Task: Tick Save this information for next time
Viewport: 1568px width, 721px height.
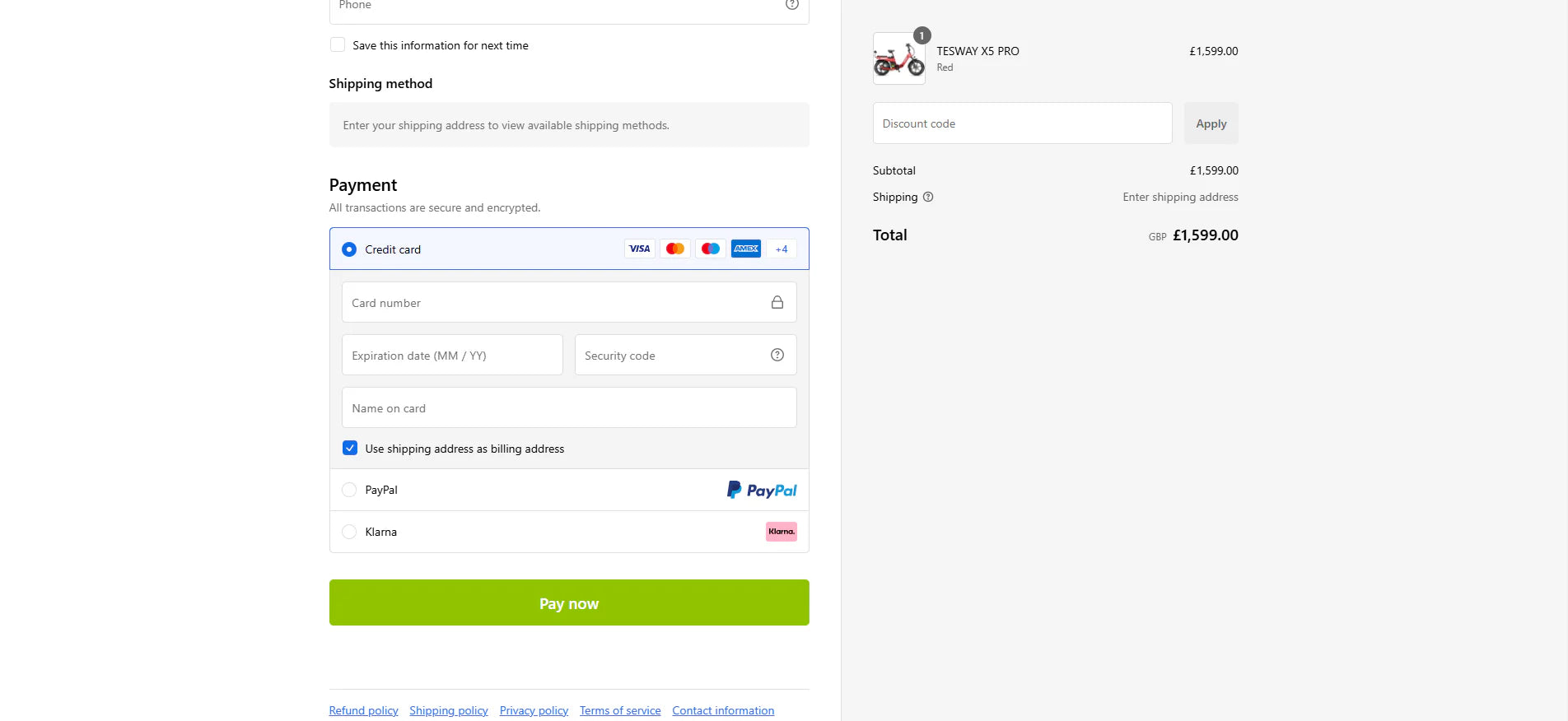Action: point(338,44)
